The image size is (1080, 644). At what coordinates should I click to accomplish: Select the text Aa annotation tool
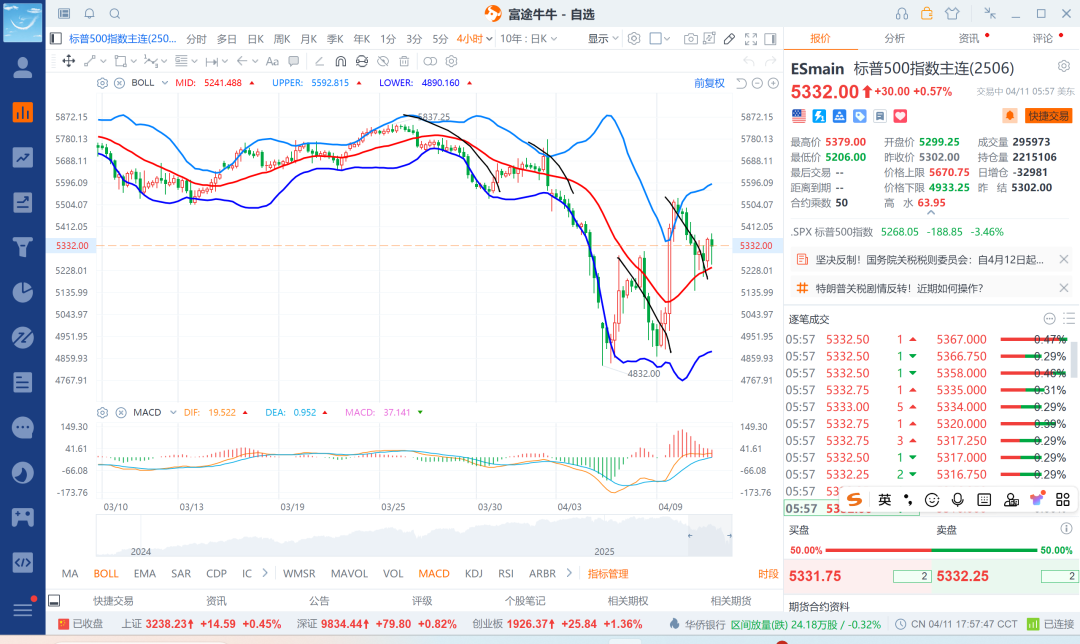coord(272,61)
